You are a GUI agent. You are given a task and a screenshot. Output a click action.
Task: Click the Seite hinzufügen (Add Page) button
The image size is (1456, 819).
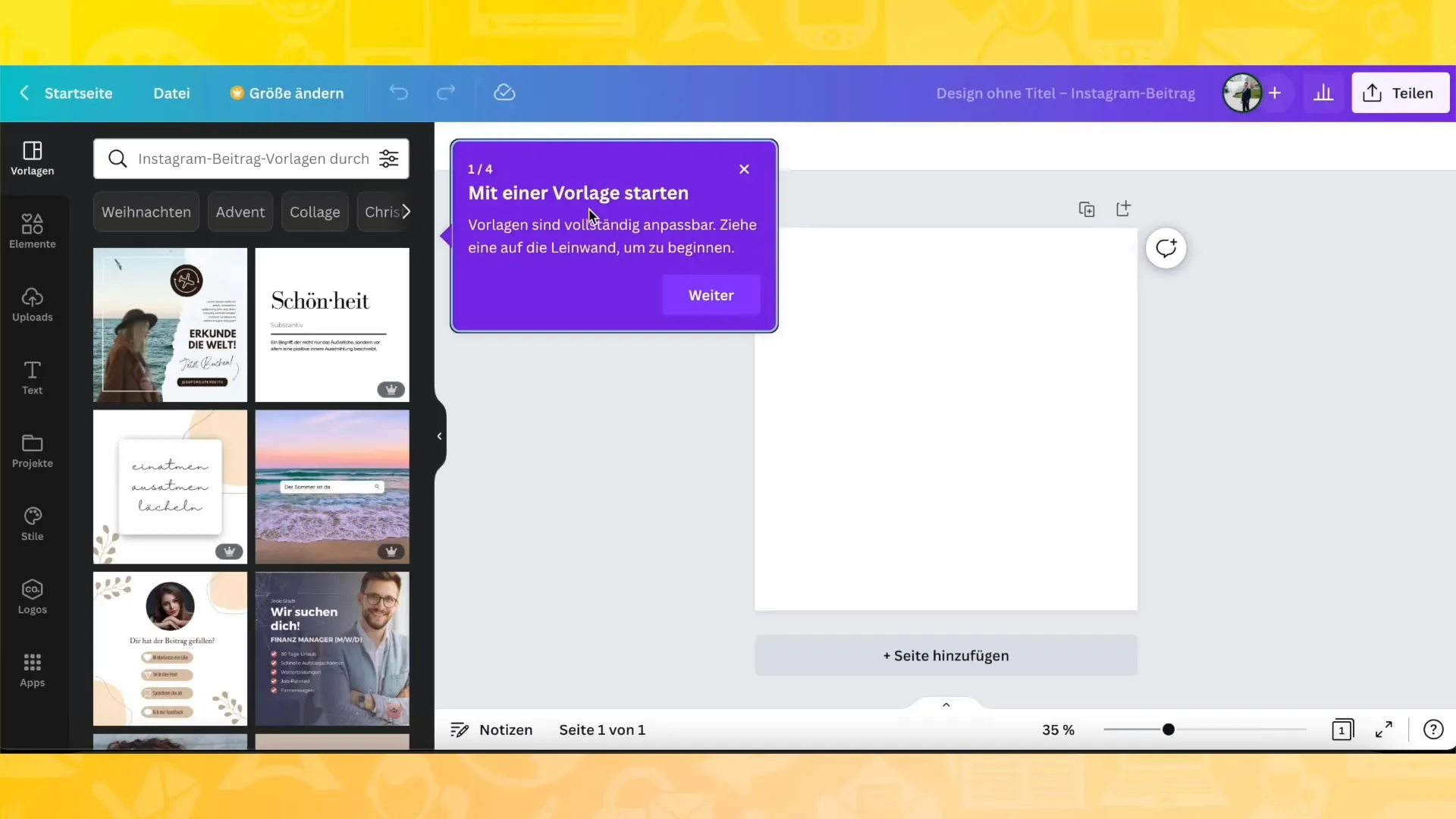(x=946, y=655)
